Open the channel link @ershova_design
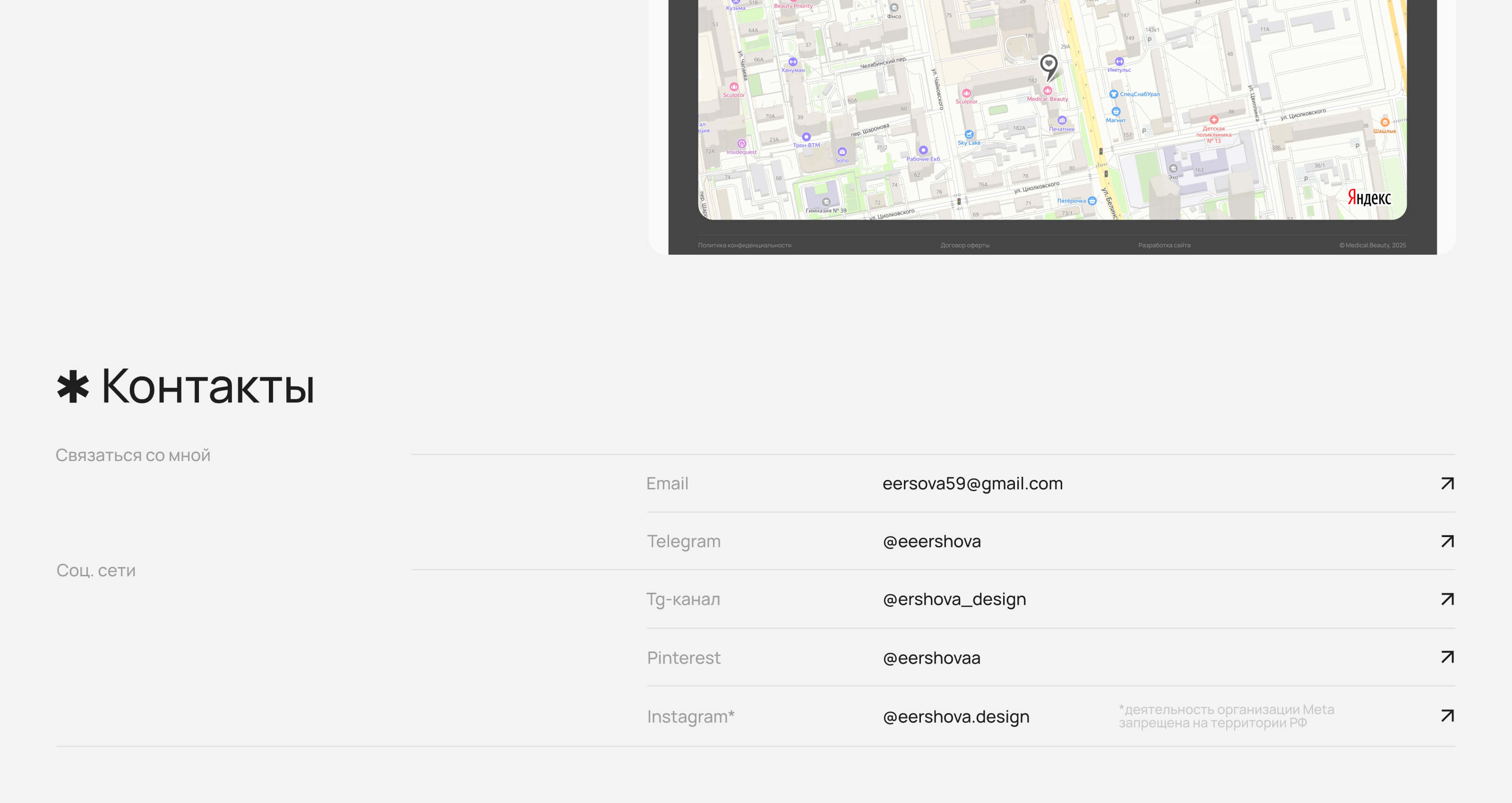 click(954, 599)
